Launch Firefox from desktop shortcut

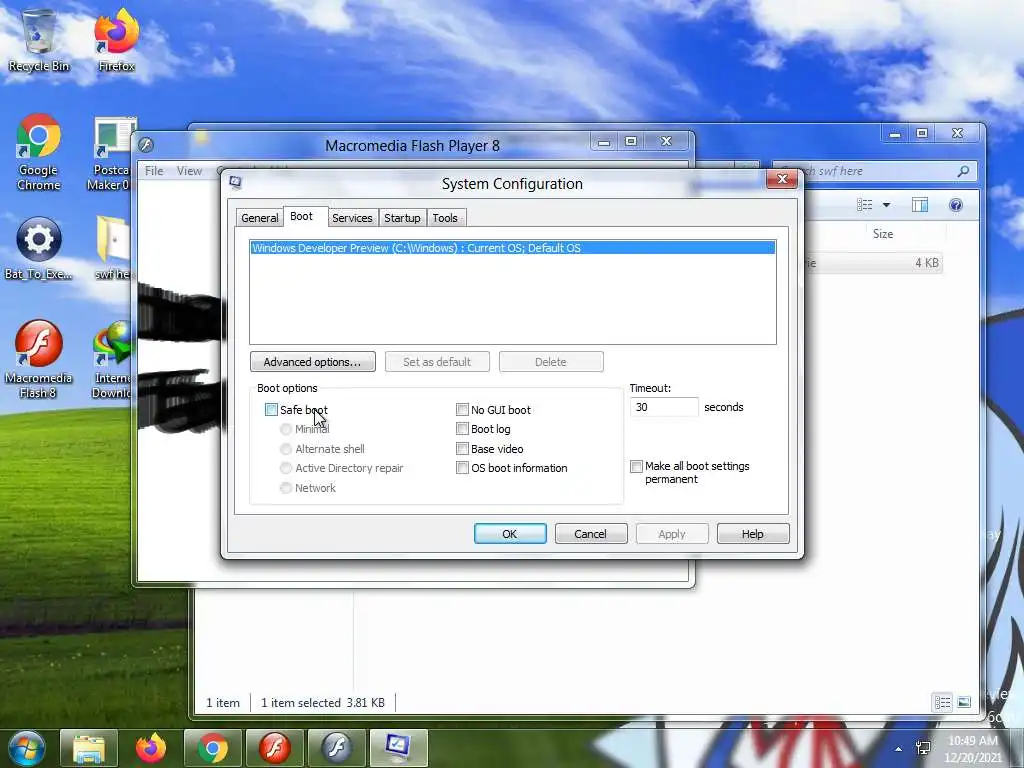116,40
